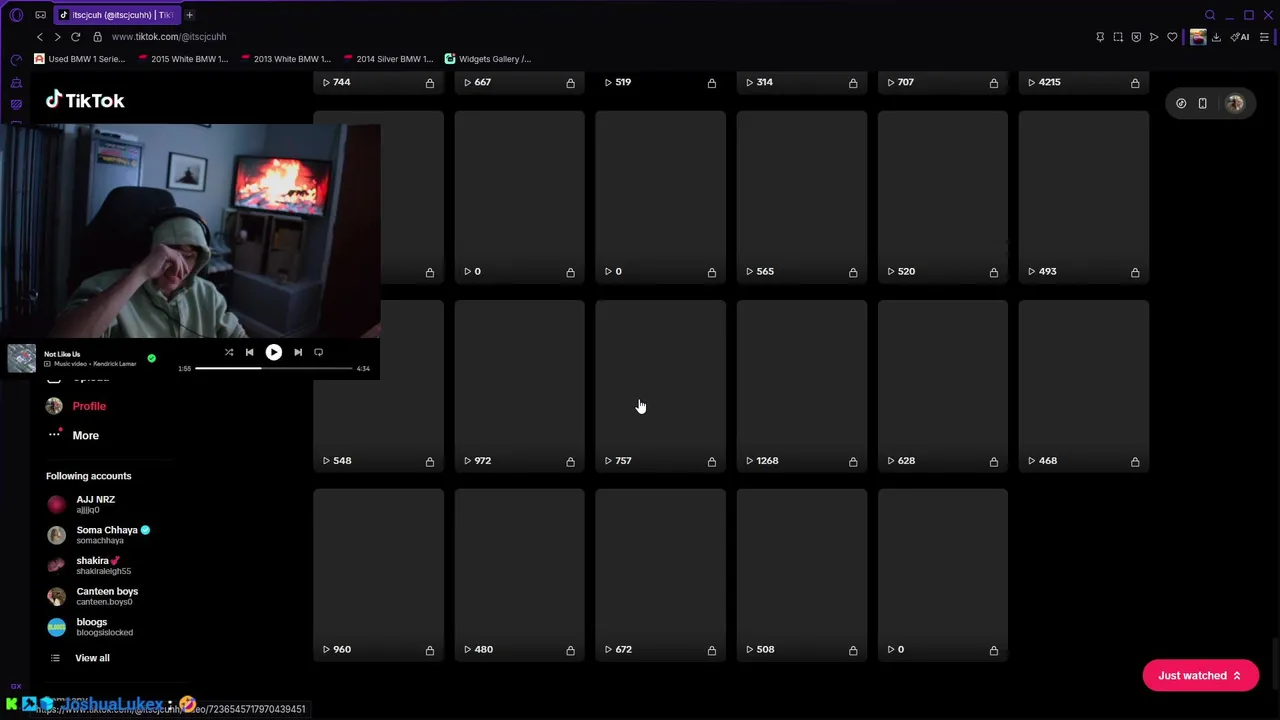Click the ad blocker shield icon
Screen dimensions: 1280x720
click(1136, 37)
